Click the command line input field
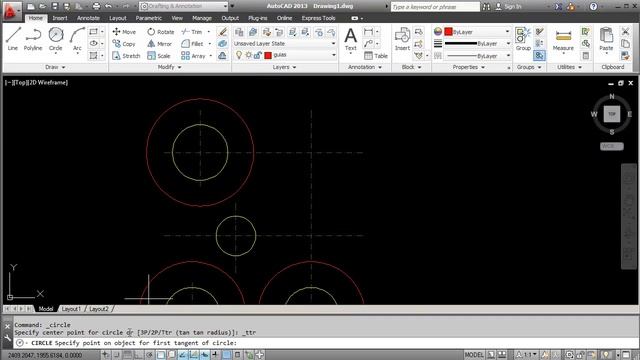The image size is (640, 360). click(327, 343)
